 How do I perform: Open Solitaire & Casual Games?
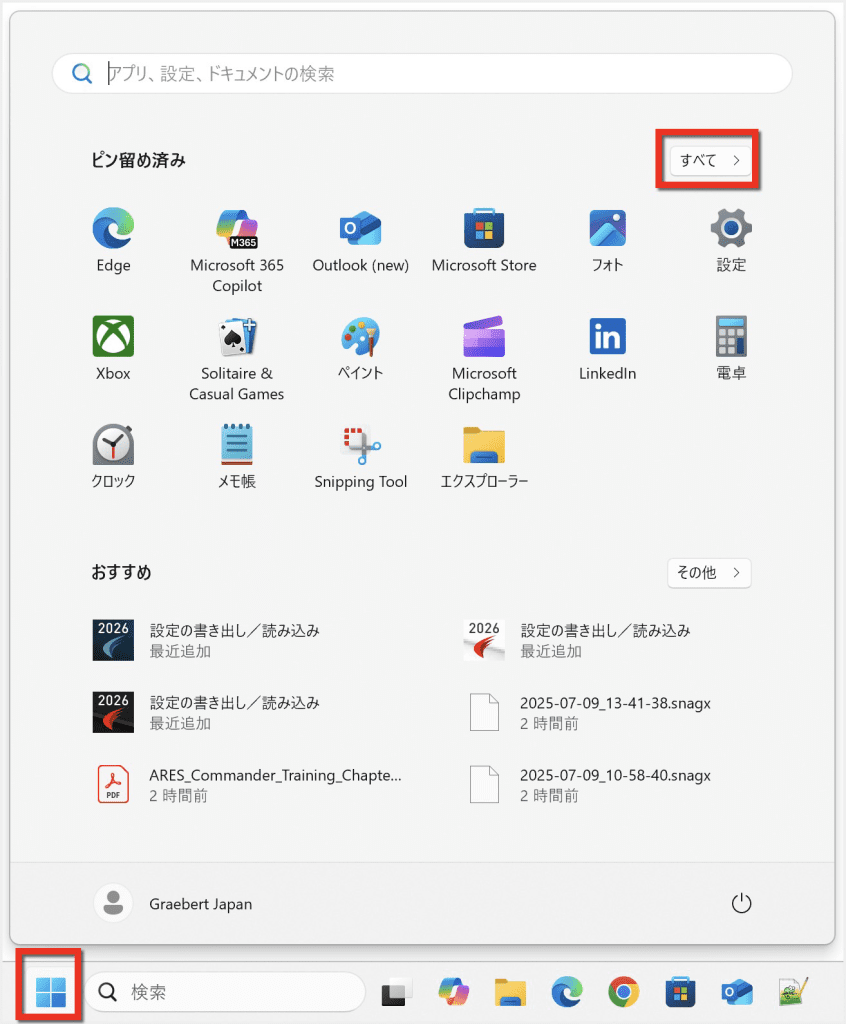236,359
